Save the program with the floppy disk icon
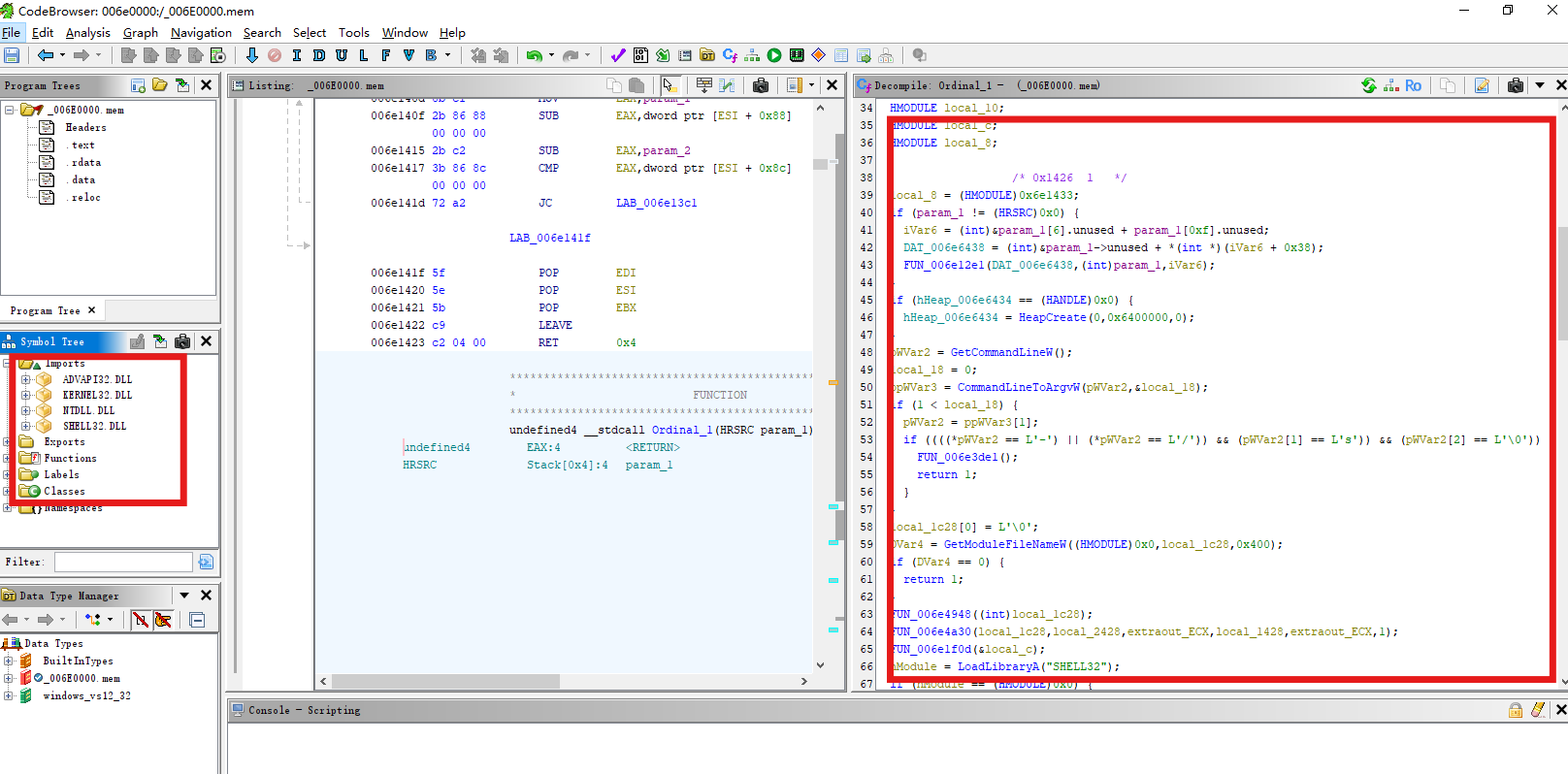This screenshot has height=774, width=1568. (12, 55)
